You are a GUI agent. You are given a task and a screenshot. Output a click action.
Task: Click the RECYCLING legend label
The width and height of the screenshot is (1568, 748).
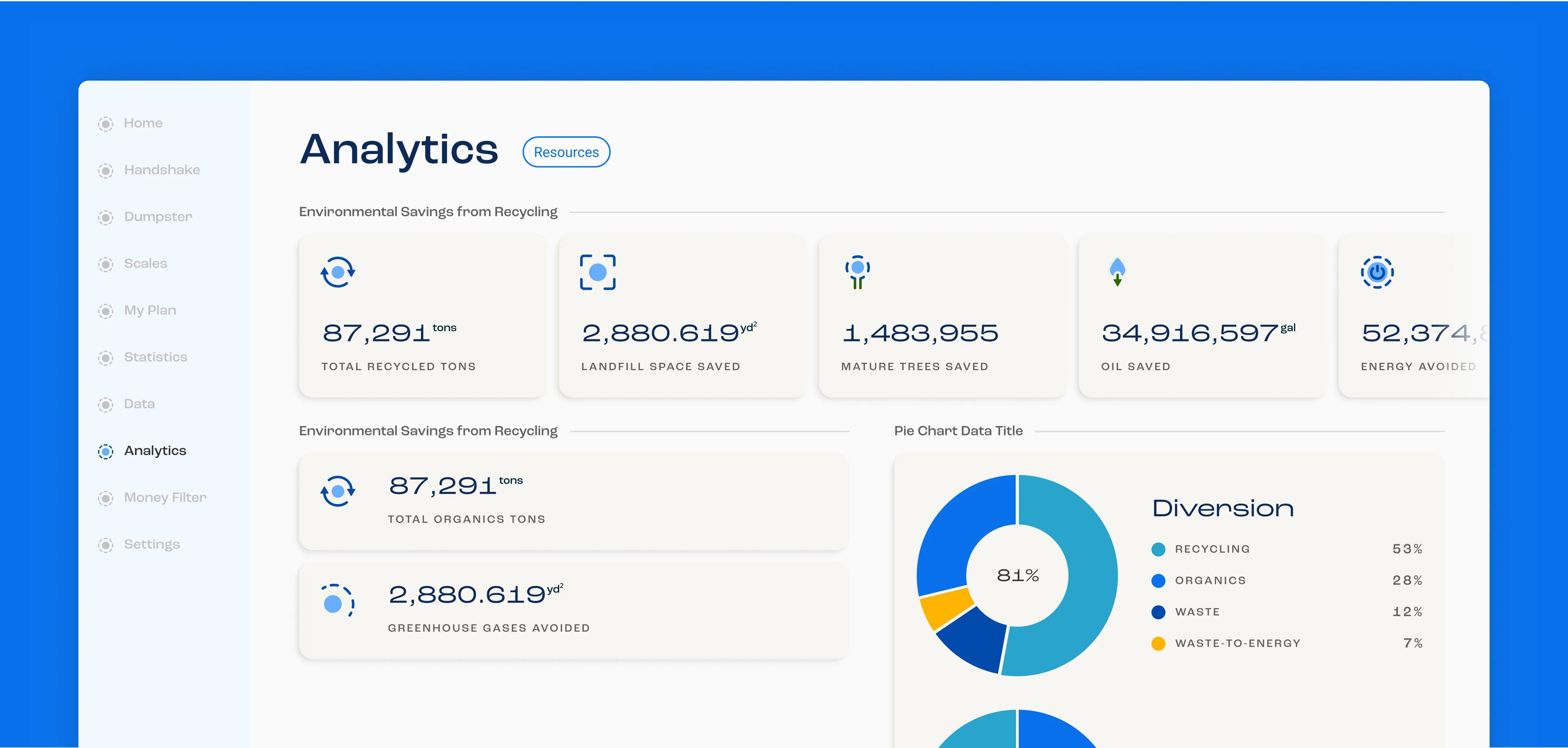pyautogui.click(x=1212, y=549)
